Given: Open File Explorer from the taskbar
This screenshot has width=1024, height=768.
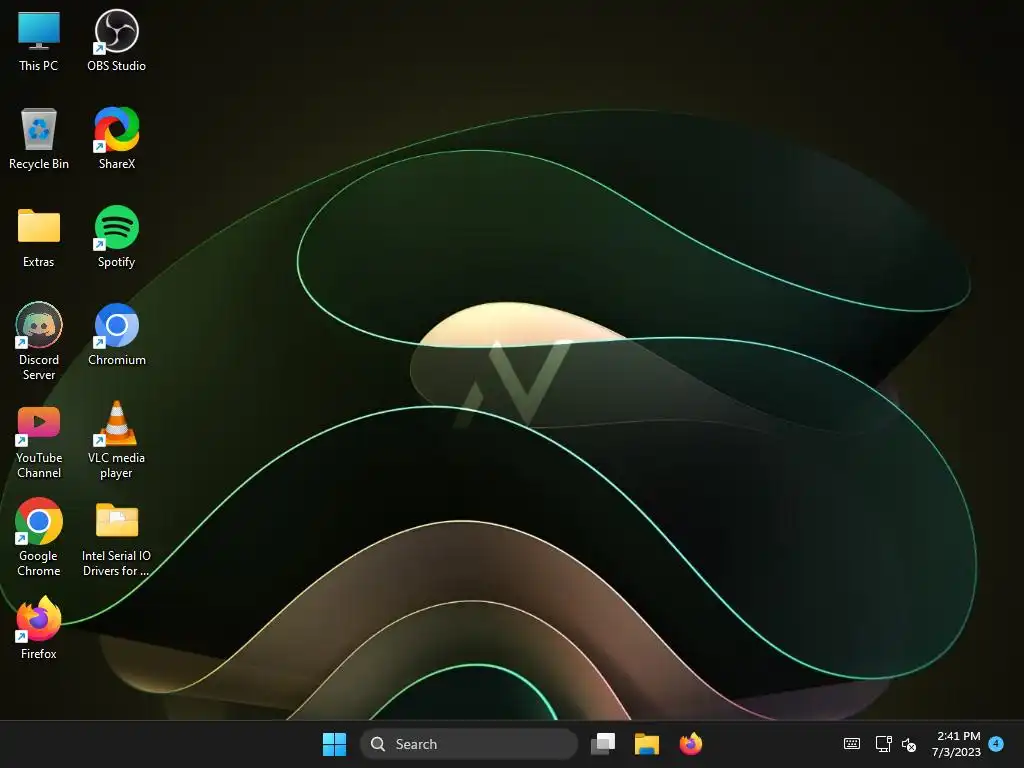Looking at the screenshot, I should pos(647,744).
